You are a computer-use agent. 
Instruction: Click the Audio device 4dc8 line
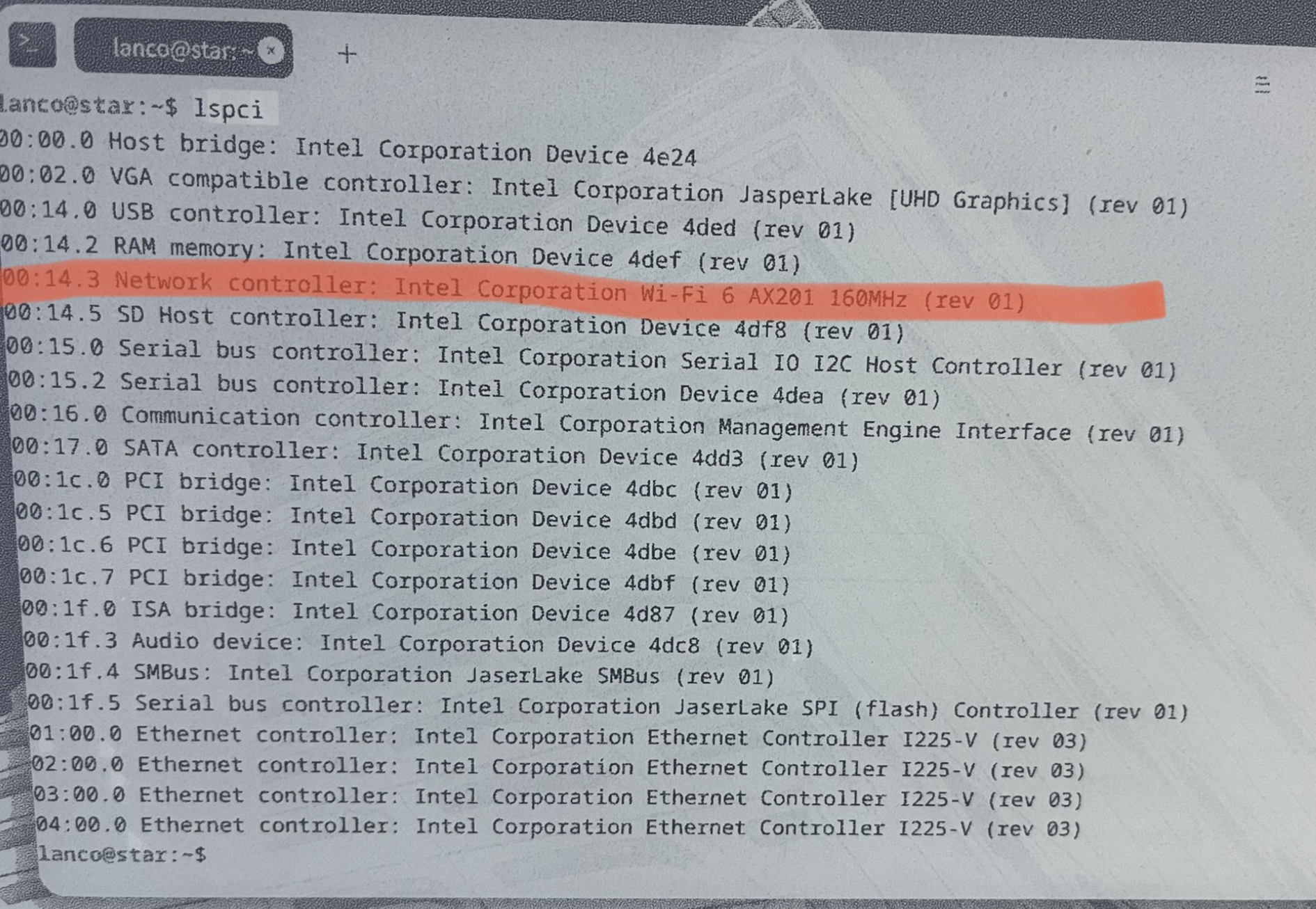(x=418, y=644)
